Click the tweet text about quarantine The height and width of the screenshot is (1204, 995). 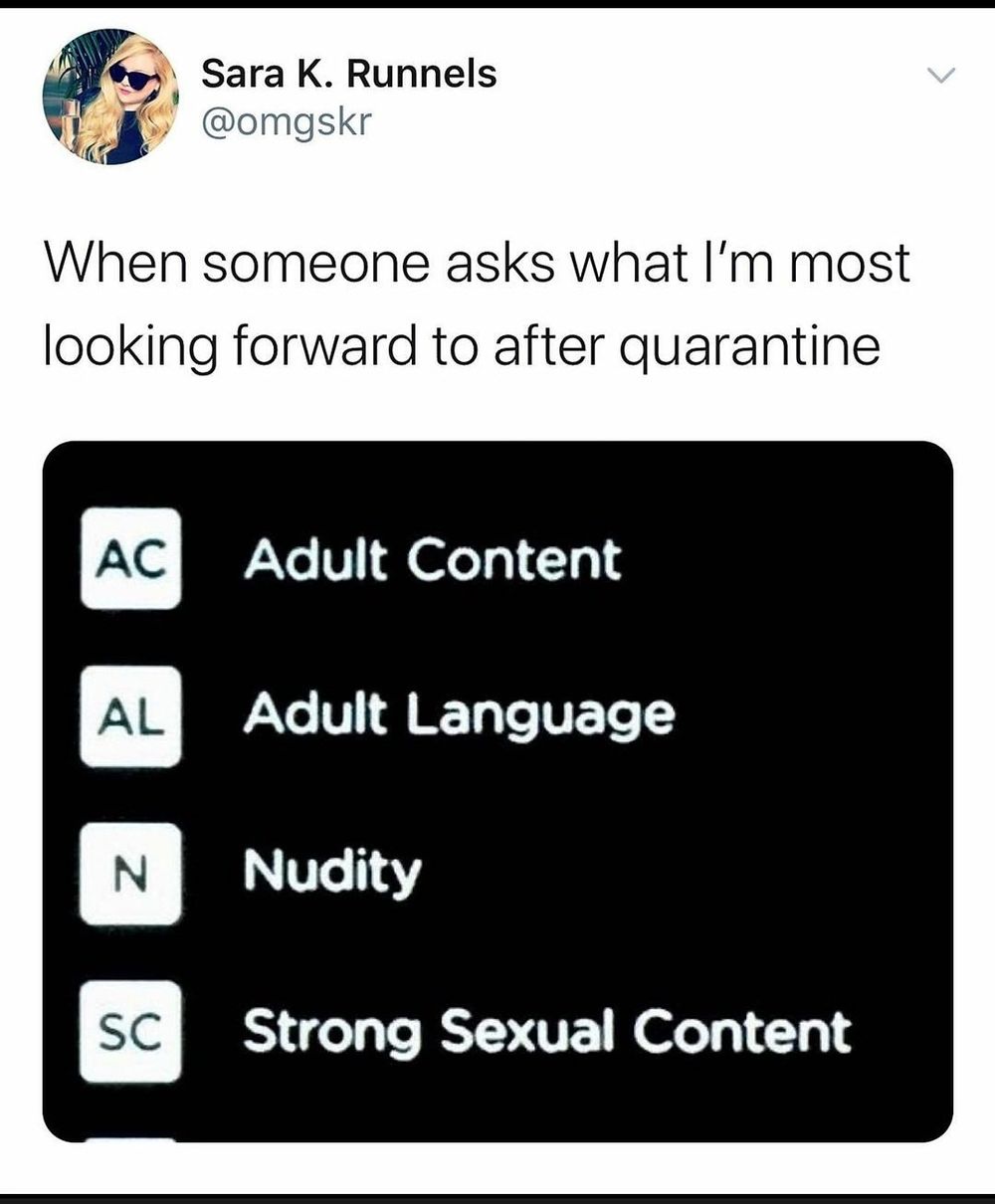click(477, 305)
